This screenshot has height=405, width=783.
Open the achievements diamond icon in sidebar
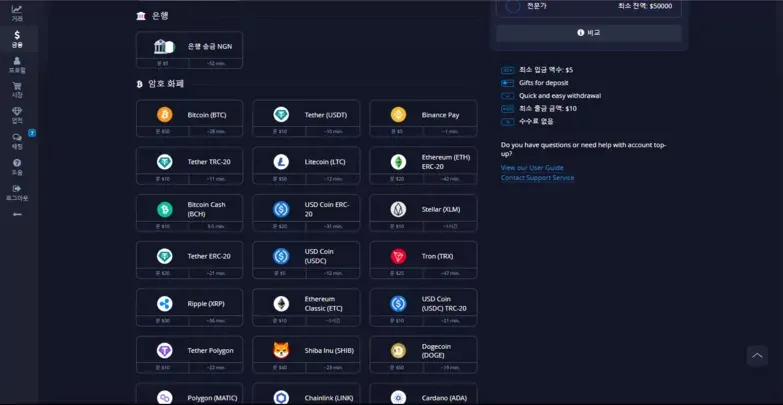[x=17, y=111]
